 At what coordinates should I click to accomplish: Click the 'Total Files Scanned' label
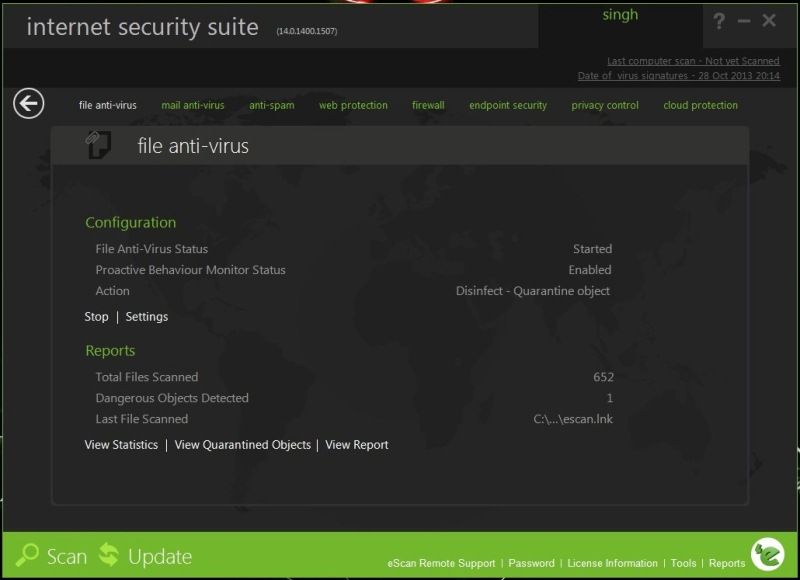[147, 377]
